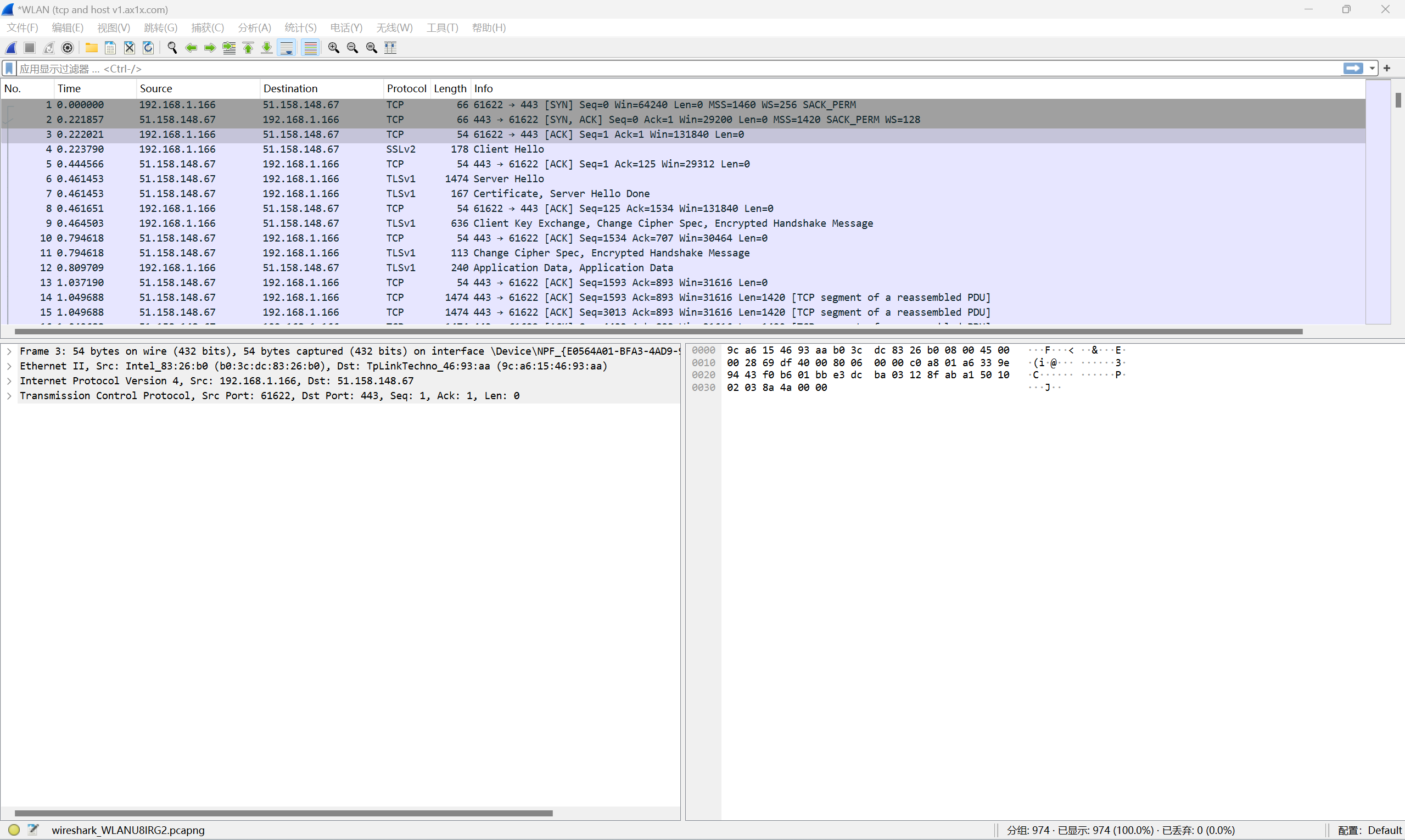Toggle auto-scroll during live capture
The height and width of the screenshot is (840, 1405).
[287, 48]
